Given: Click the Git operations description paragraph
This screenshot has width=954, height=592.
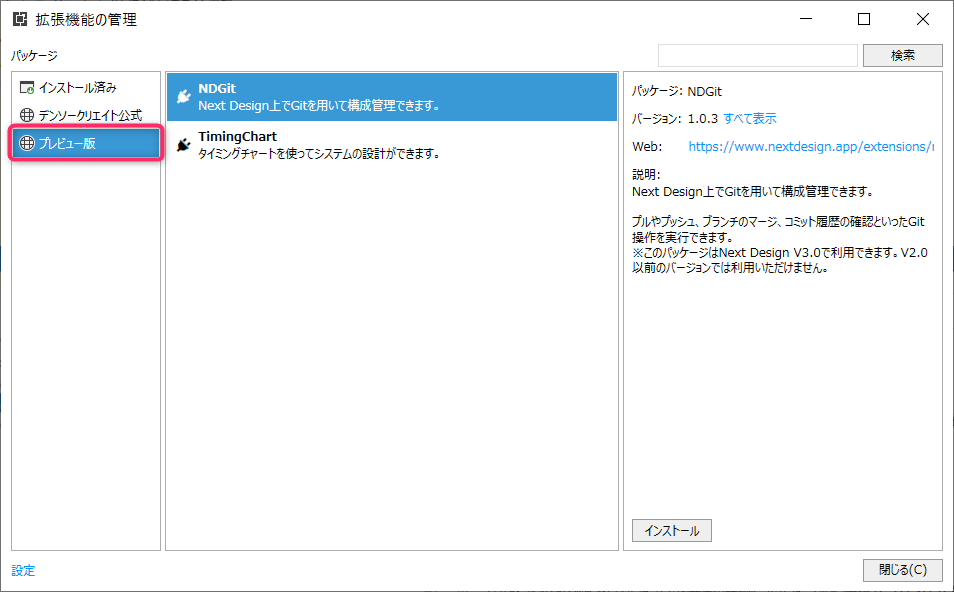Looking at the screenshot, I should tap(778, 229).
